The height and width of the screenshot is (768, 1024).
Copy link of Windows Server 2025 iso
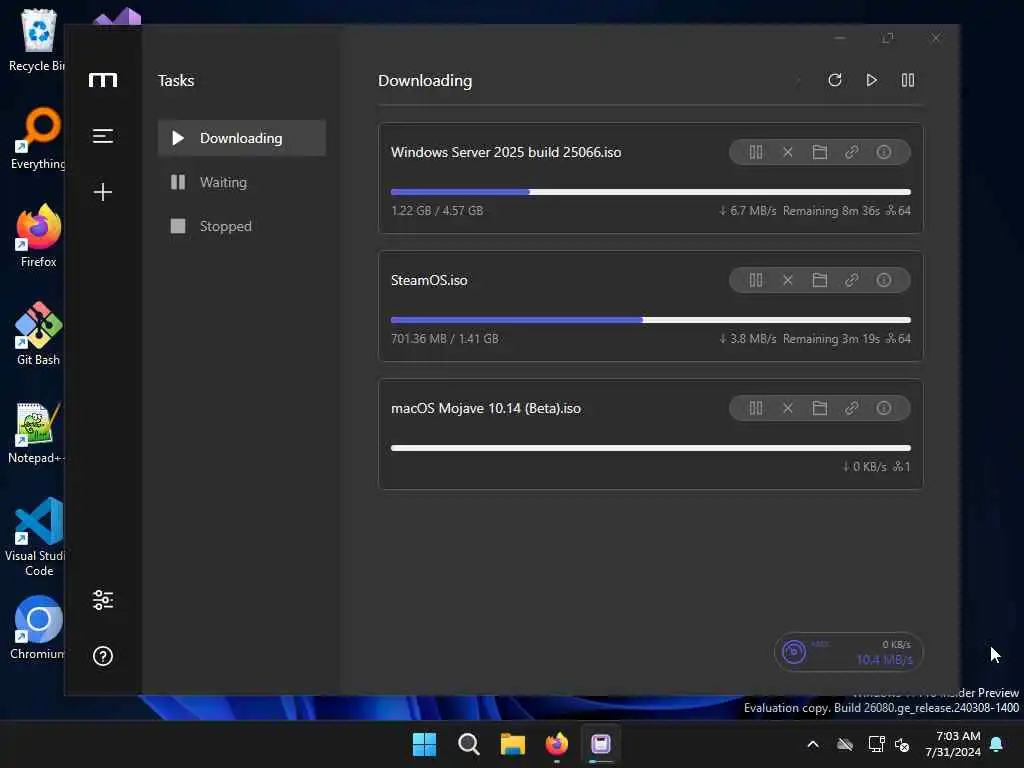852,152
